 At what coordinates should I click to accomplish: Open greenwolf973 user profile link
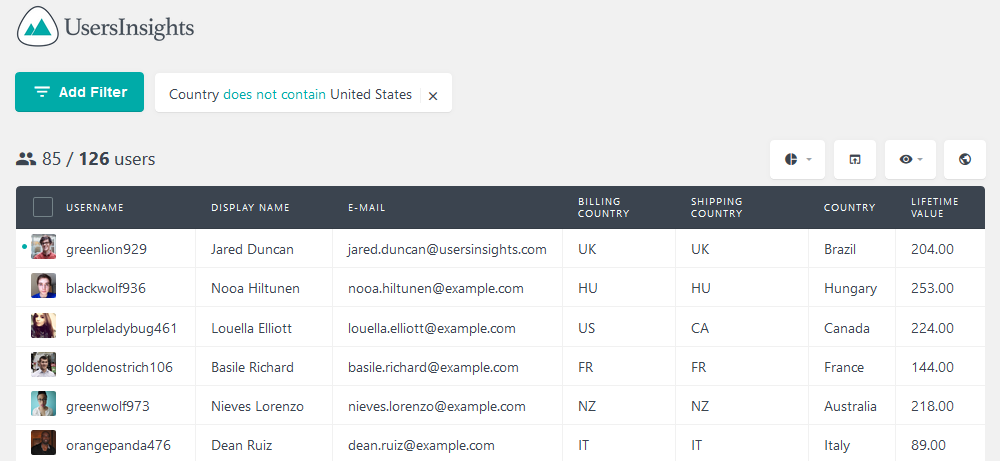click(x=108, y=406)
